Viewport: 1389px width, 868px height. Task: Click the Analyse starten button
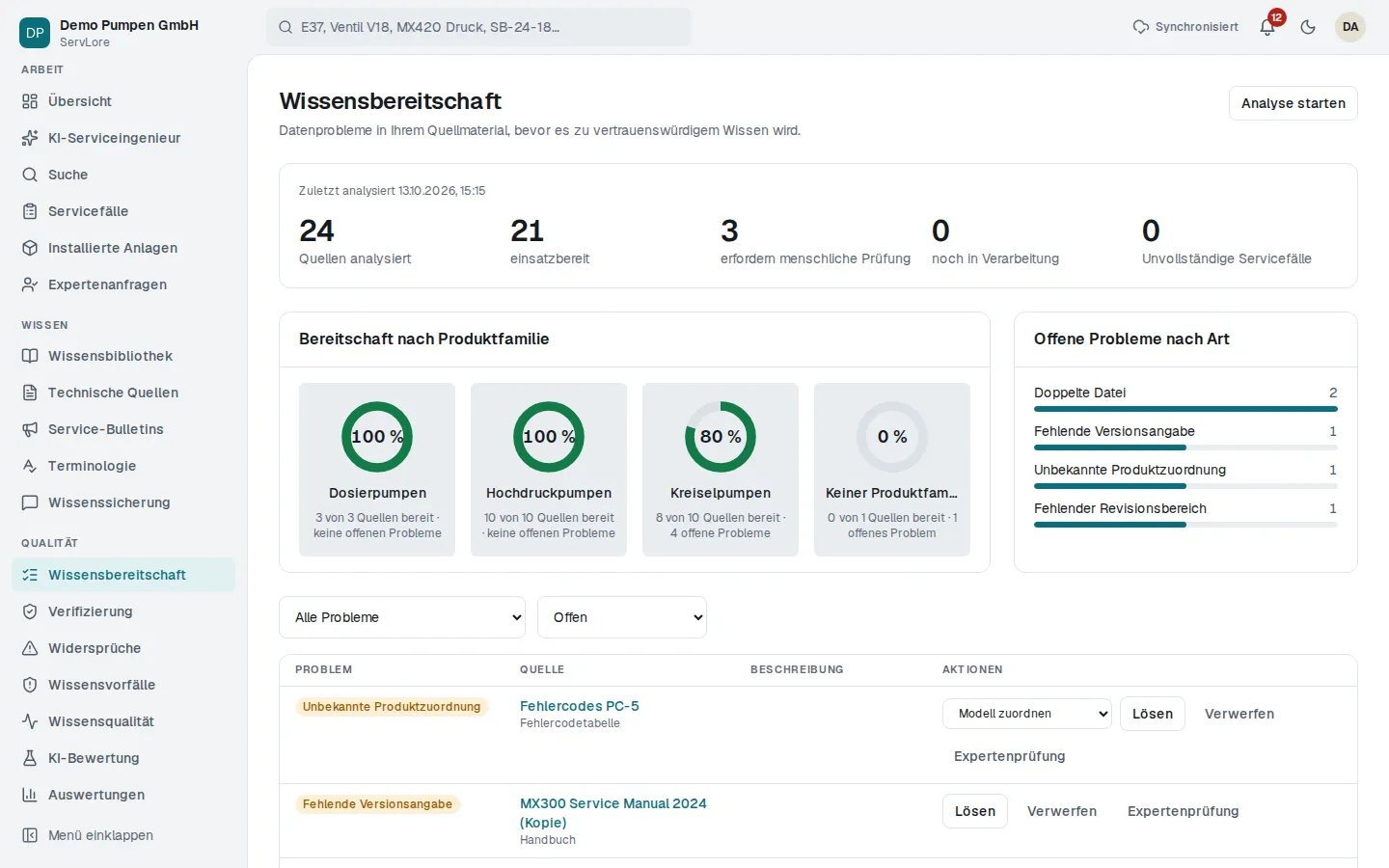1294,103
